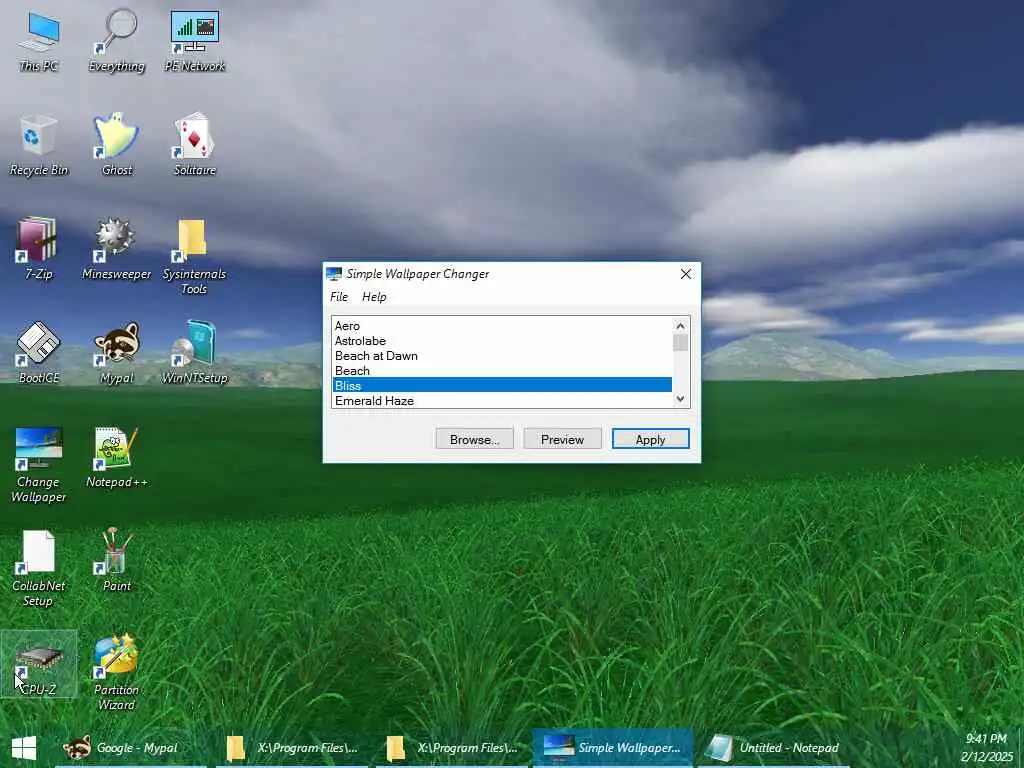Select the BootICE shortcut icon
The height and width of the screenshot is (768, 1024).
click(x=39, y=353)
